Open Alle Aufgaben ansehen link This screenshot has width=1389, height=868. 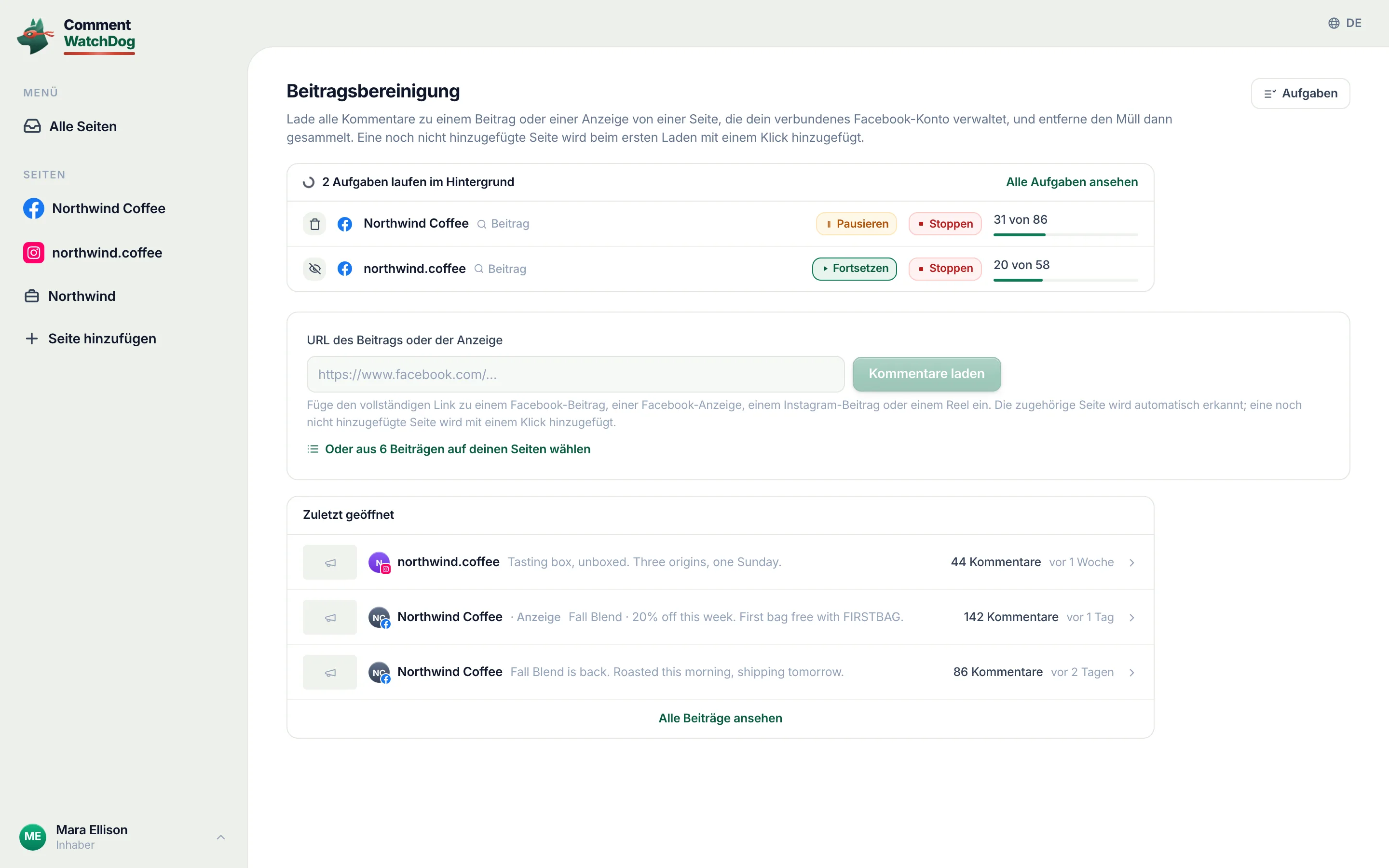pos(1072,182)
